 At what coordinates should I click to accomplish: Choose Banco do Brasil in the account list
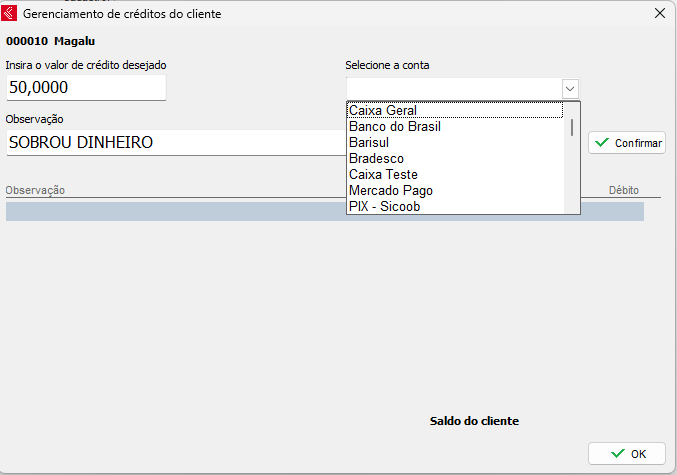coord(454,127)
